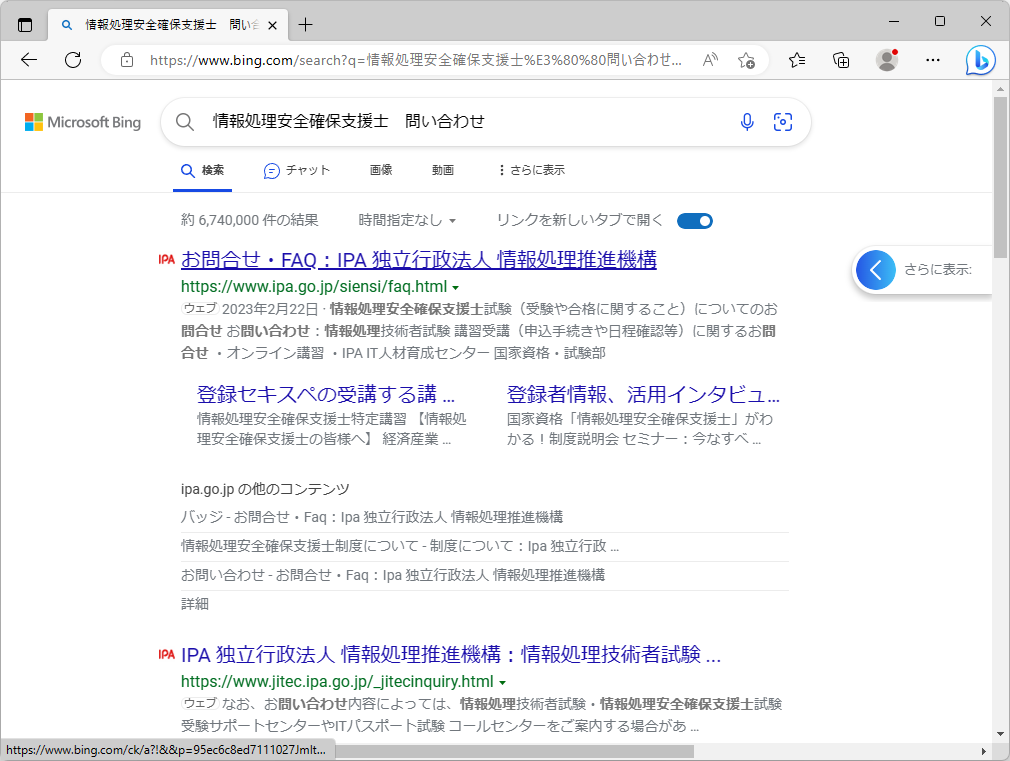
Task: Open the お問合せ・FAQ IPA result link
Action: pos(418,260)
